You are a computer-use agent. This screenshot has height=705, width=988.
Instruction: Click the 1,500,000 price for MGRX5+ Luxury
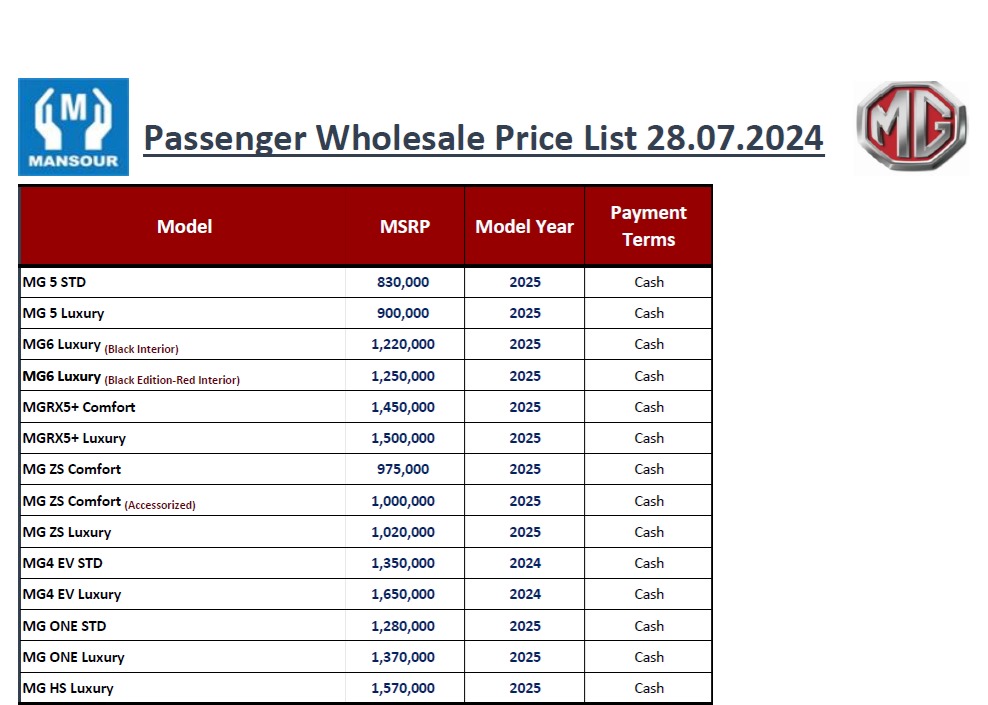coord(403,438)
